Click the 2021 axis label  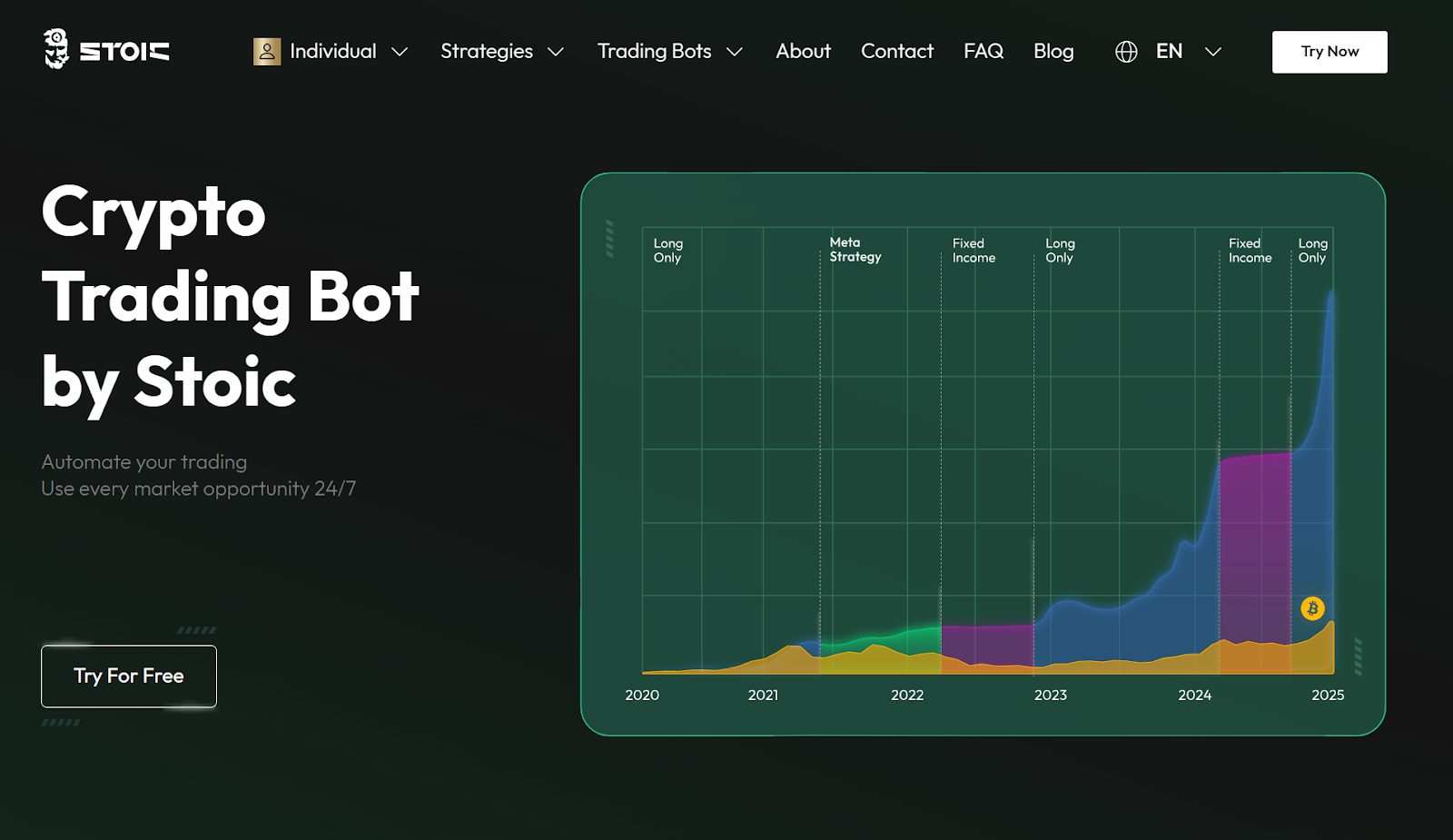coord(763,695)
